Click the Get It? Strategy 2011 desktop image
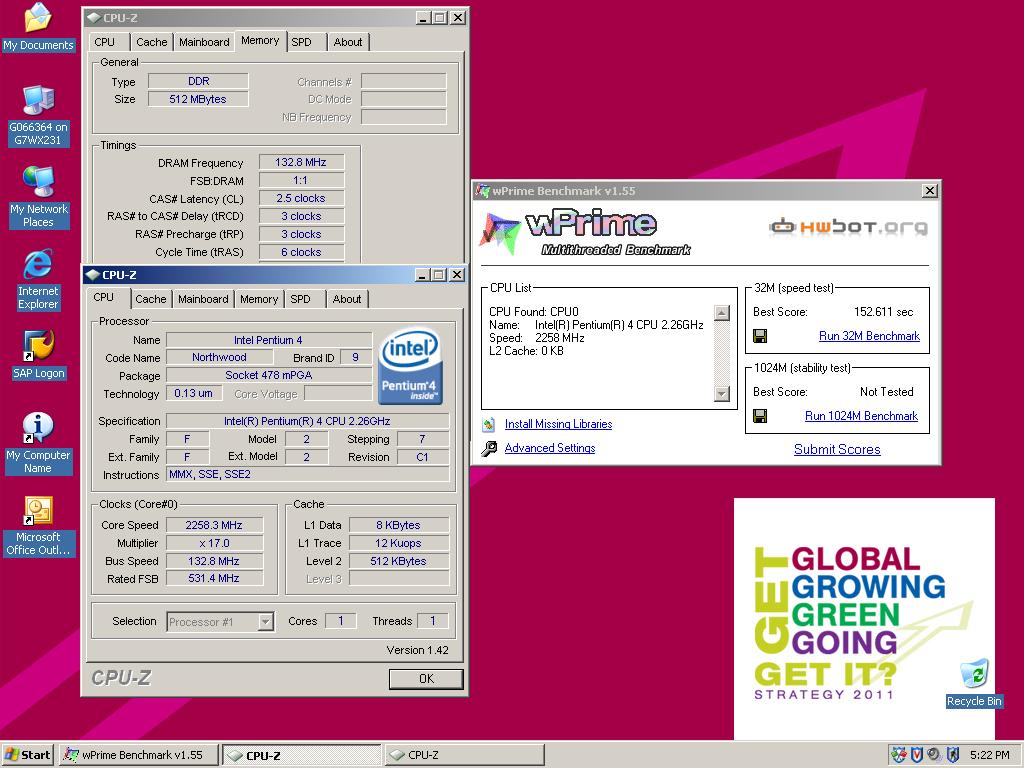1024x768 pixels. 864,619
